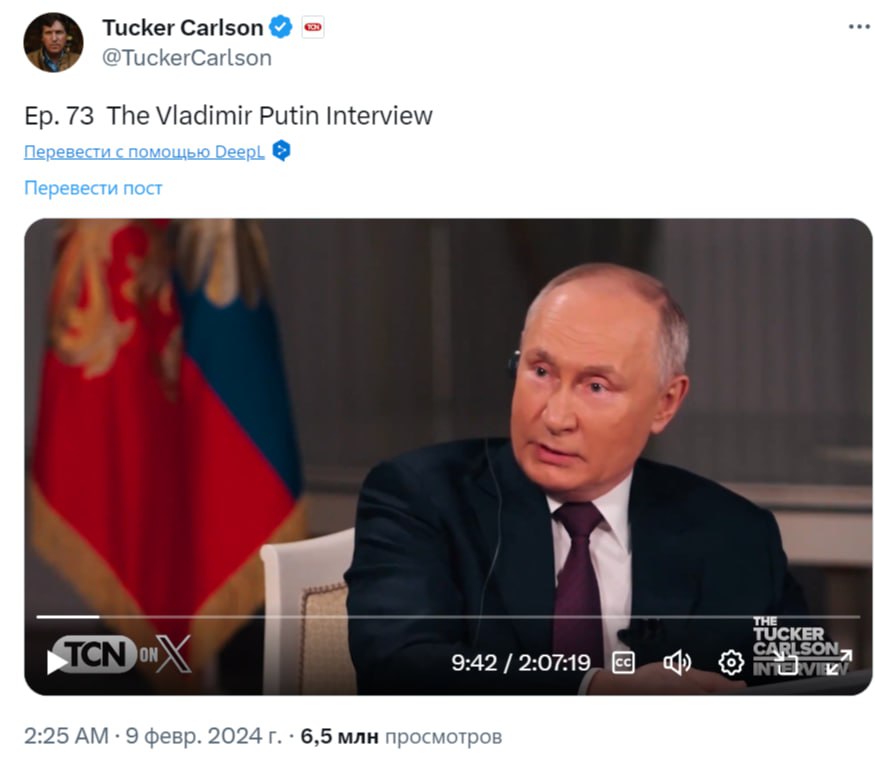Screen dimensions: 875x768
Task: Click Tucker Carlson's profile avatar
Action: 53,42
